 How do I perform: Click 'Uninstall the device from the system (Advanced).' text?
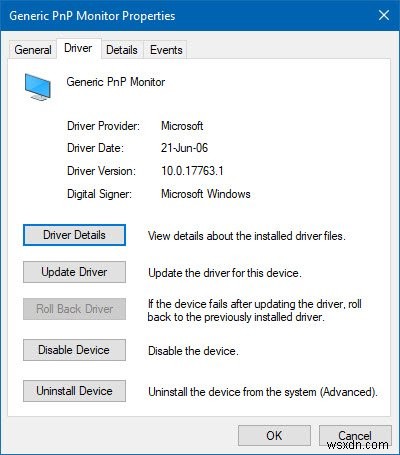(263, 392)
